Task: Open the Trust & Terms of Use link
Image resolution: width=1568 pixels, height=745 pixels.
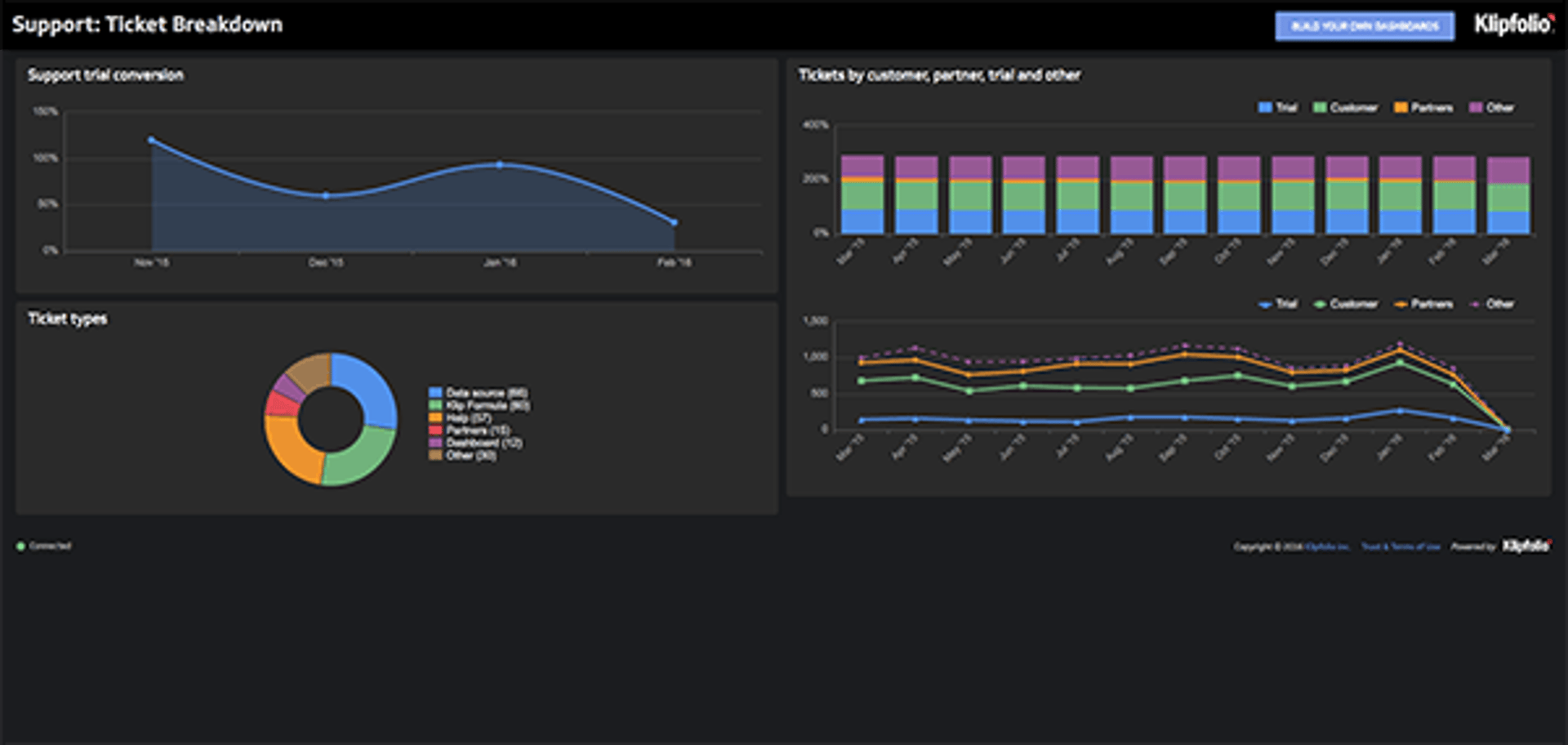Action: click(x=1400, y=546)
